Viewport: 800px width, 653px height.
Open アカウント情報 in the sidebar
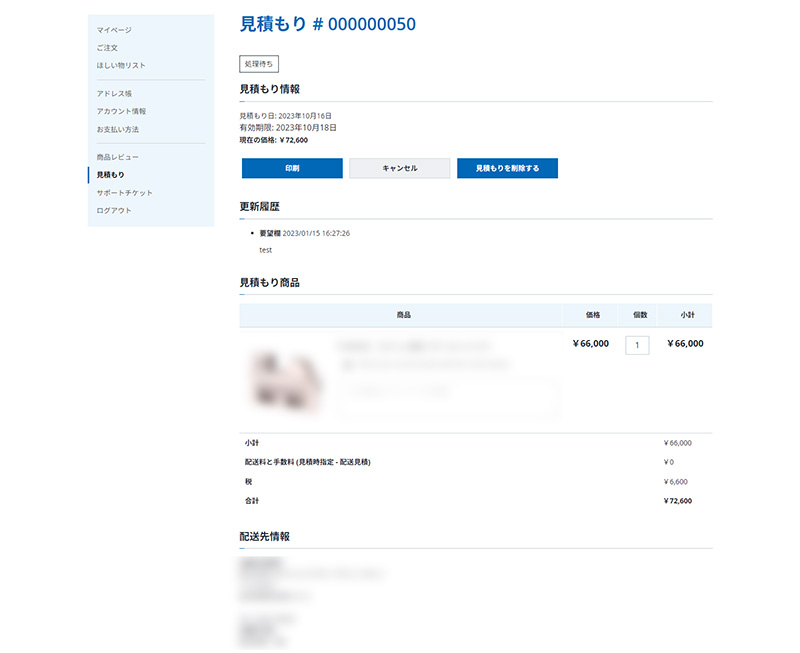tap(121, 112)
